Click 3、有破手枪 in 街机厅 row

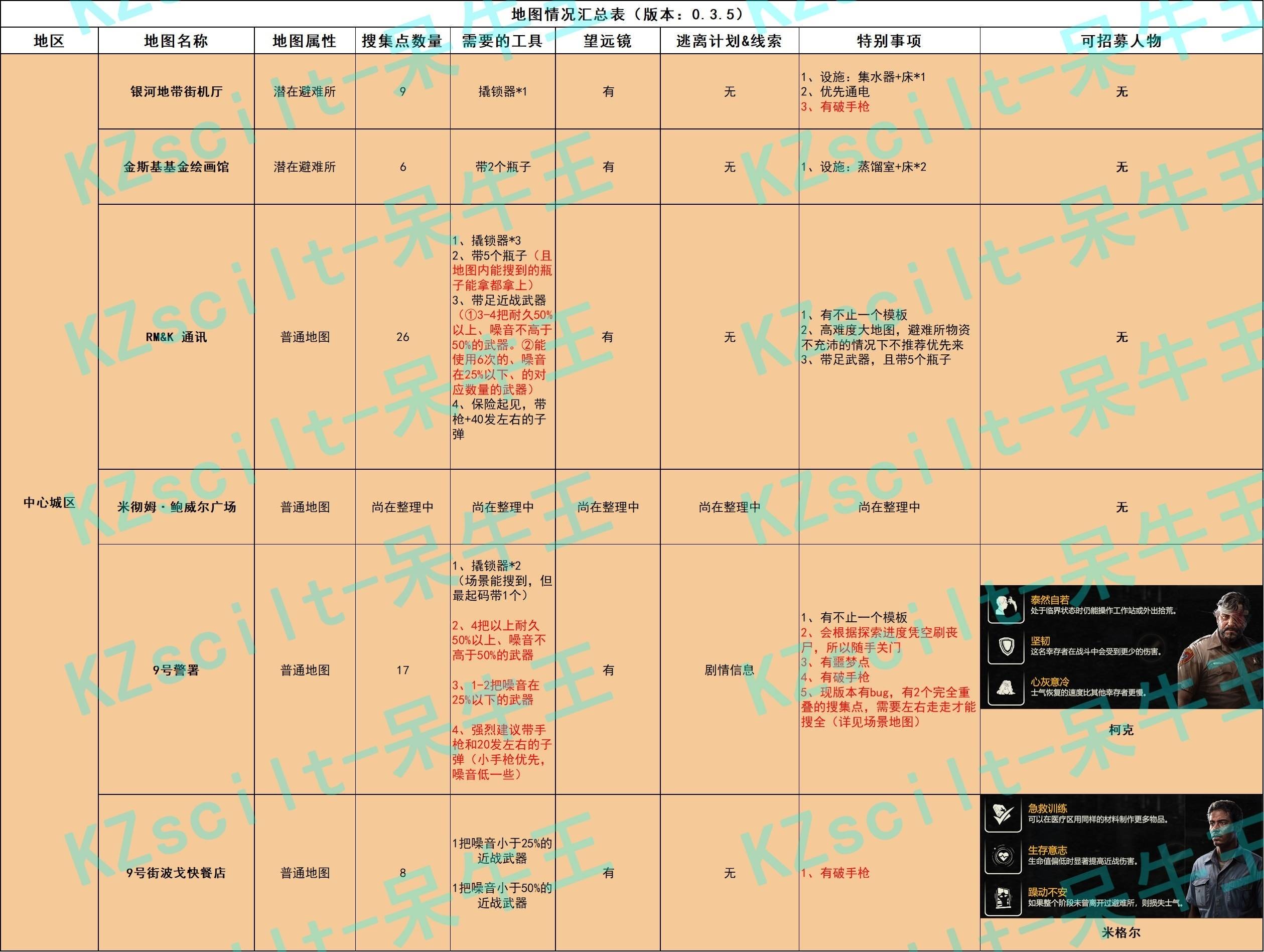835,106
